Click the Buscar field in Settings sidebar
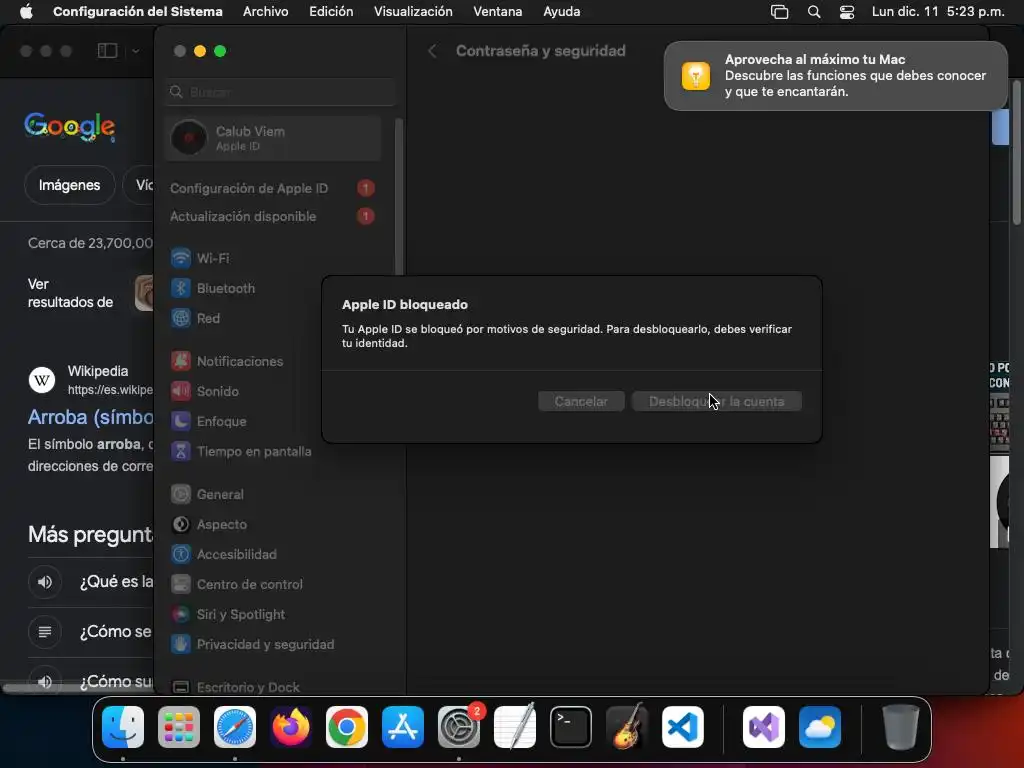The height and width of the screenshot is (768, 1024). point(281,92)
